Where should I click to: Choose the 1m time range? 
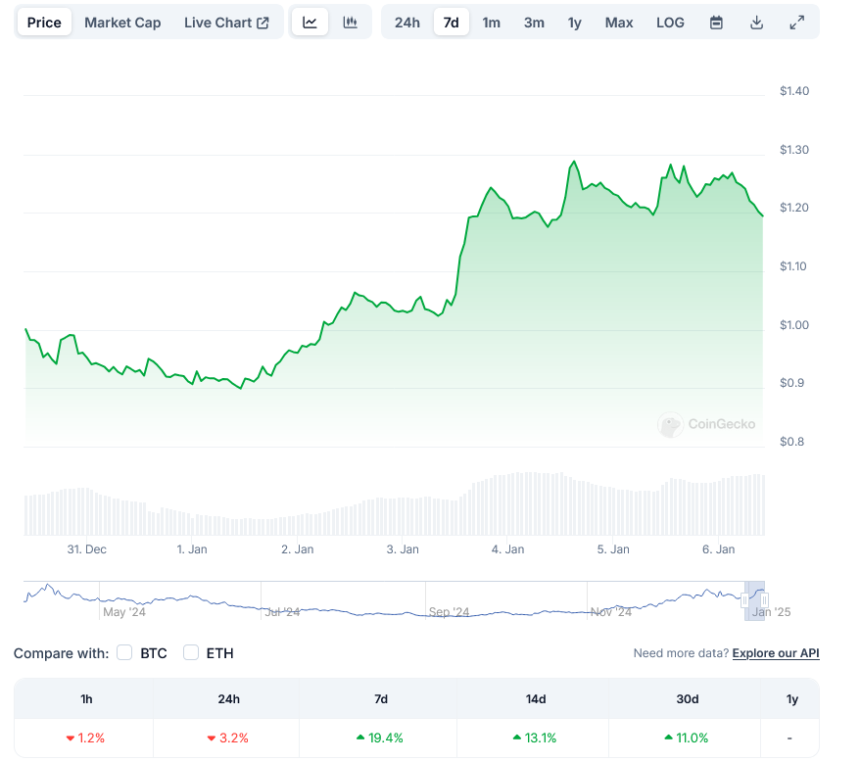(x=491, y=22)
